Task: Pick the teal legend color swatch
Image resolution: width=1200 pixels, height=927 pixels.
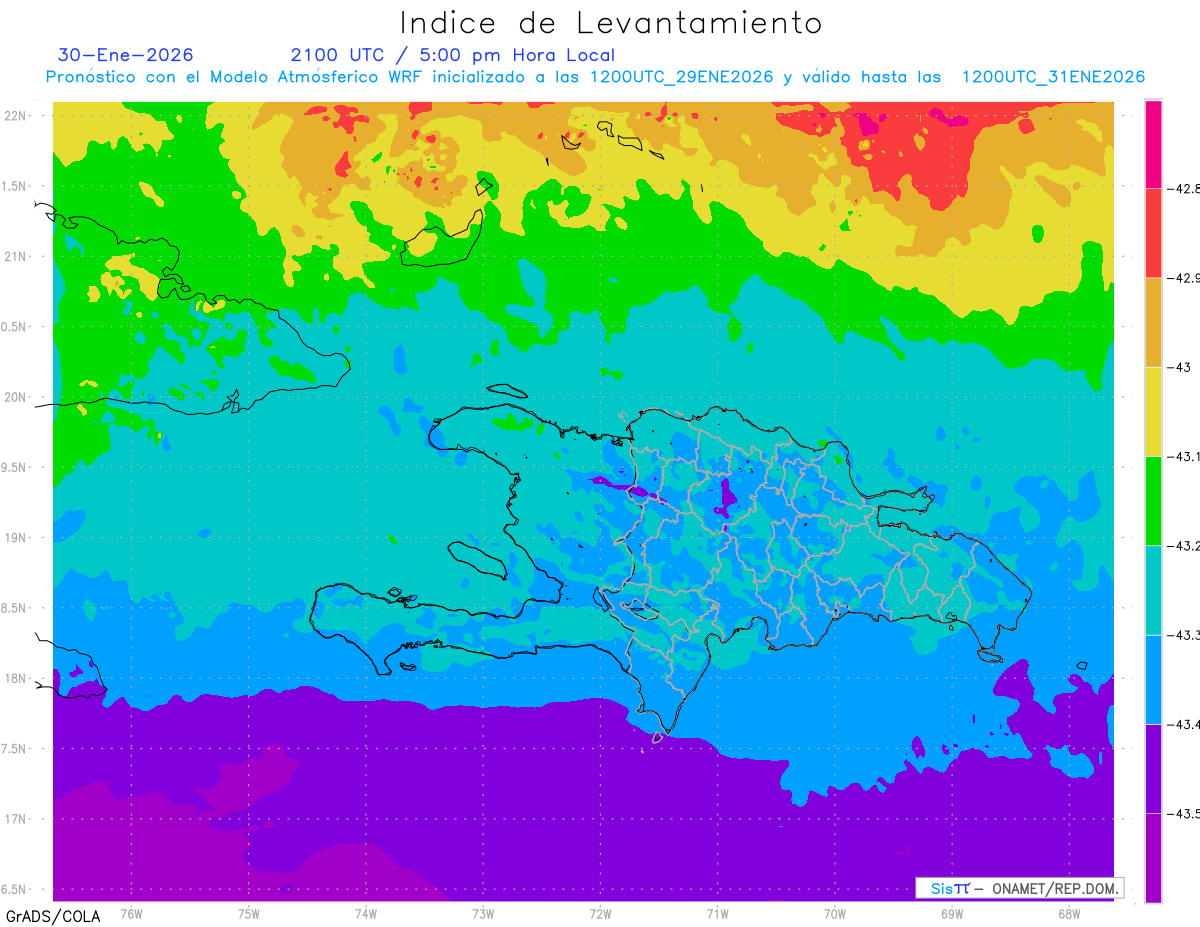Action: 1153,590
